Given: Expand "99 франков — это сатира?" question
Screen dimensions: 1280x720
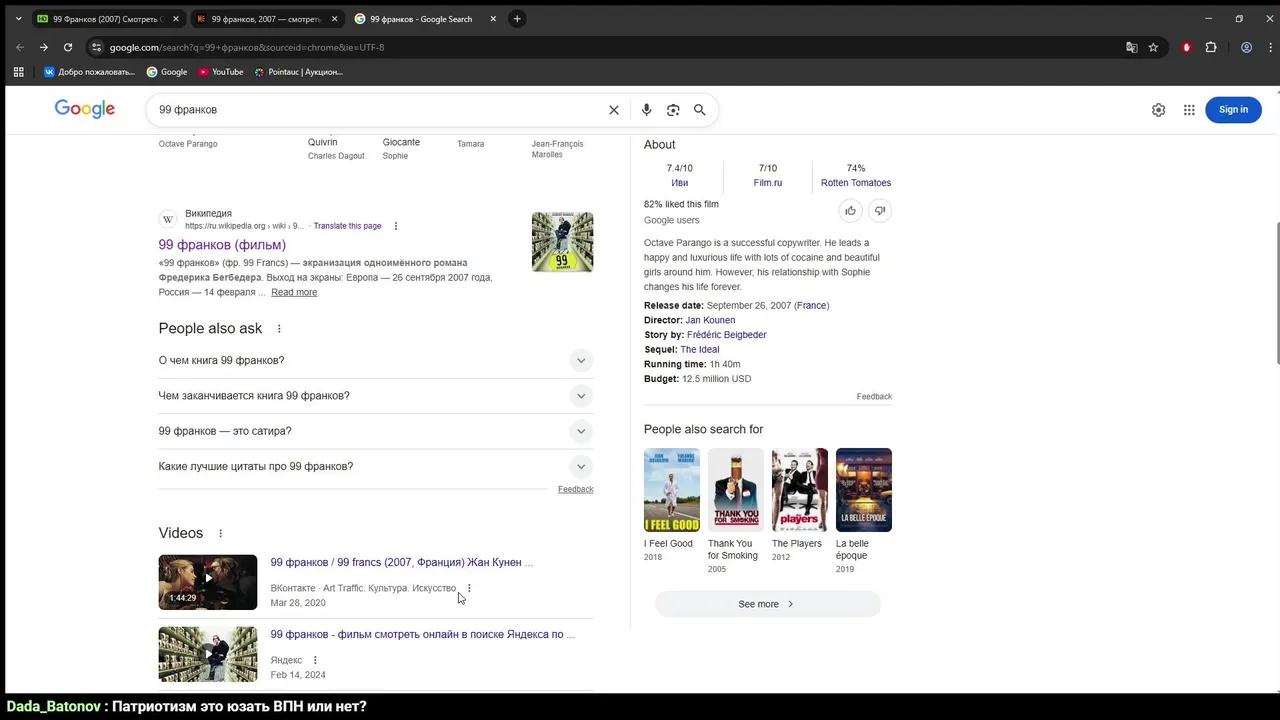Looking at the screenshot, I should click(376, 431).
